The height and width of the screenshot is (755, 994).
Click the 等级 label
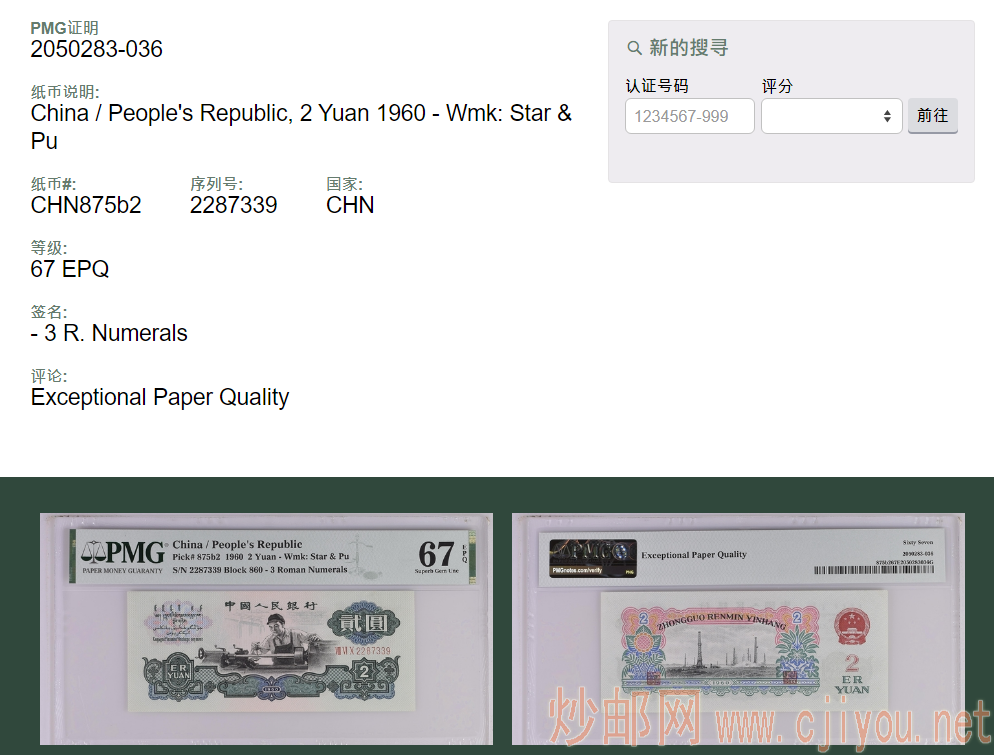pos(49,248)
